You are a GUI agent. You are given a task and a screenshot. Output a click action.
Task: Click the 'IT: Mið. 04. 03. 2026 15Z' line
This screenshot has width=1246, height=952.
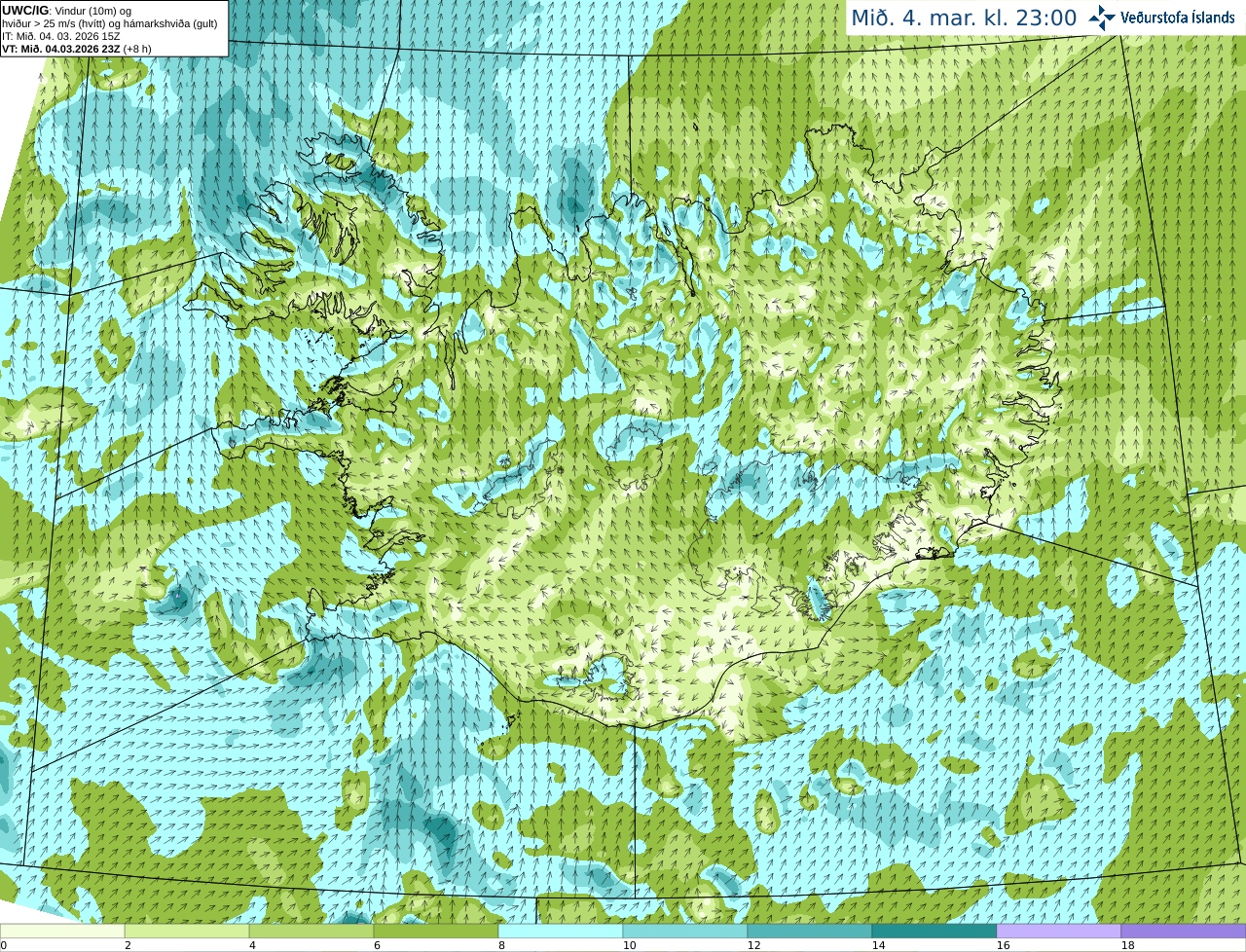61,36
